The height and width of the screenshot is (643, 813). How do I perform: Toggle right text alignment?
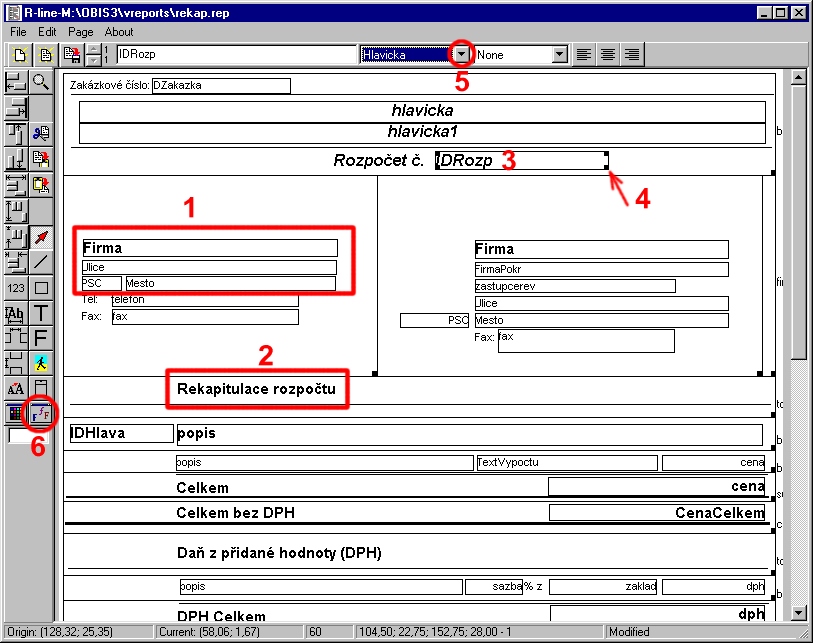[x=630, y=55]
